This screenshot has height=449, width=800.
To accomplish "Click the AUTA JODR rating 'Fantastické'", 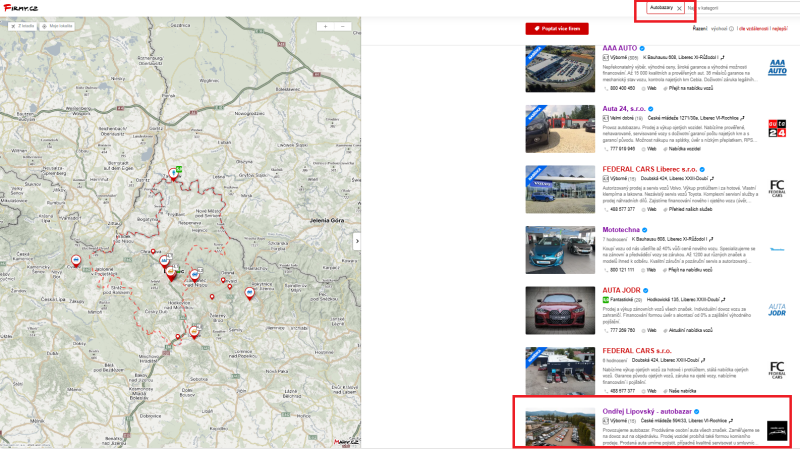I will (x=622, y=300).
